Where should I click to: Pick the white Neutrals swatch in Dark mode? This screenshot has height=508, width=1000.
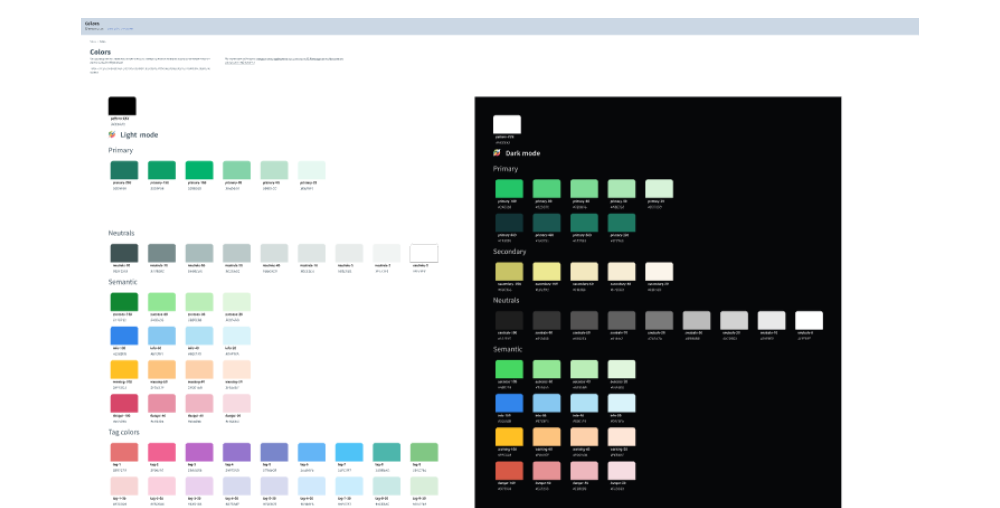(x=809, y=320)
